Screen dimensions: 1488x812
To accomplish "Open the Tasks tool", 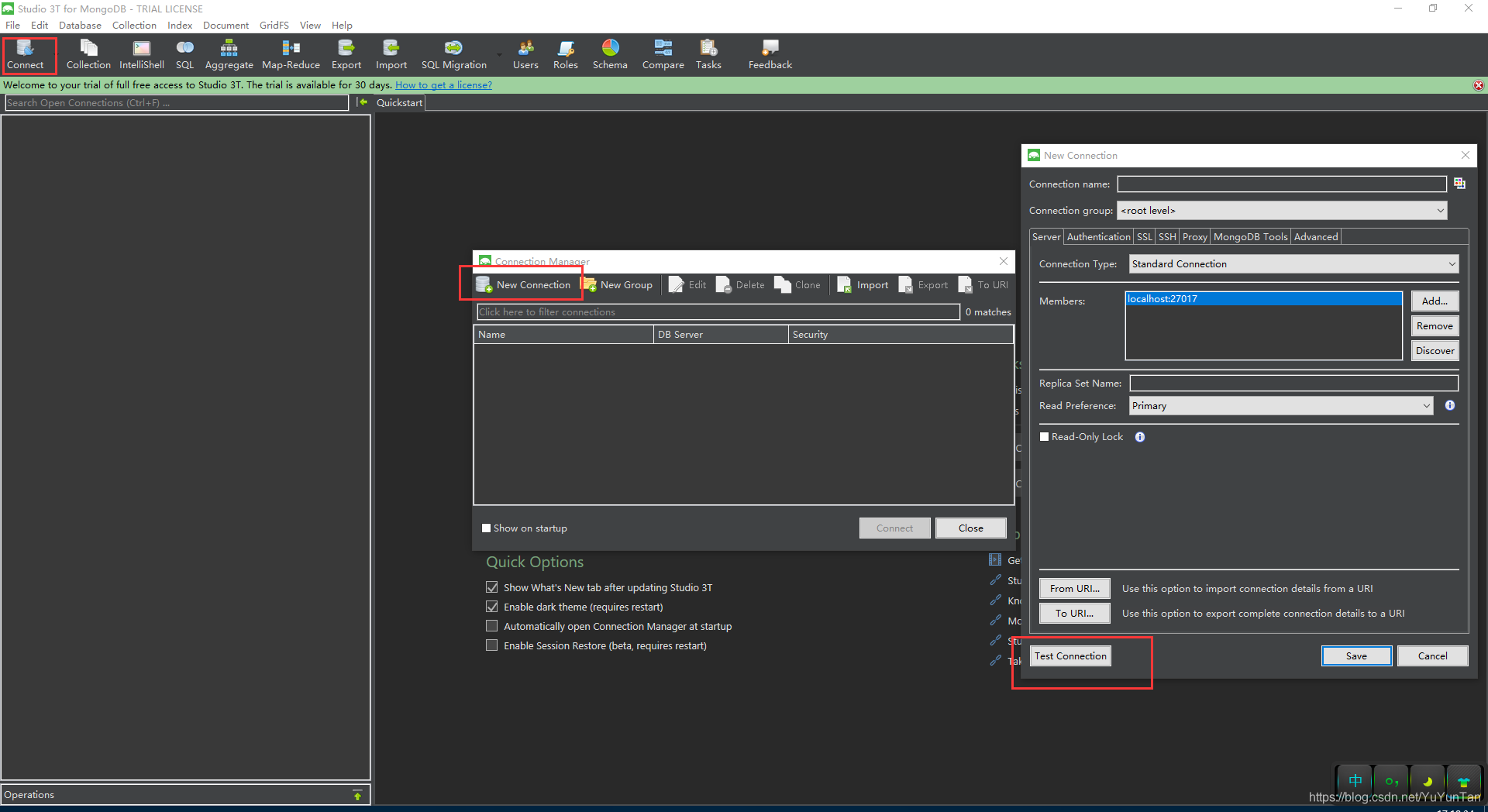I will tap(708, 54).
